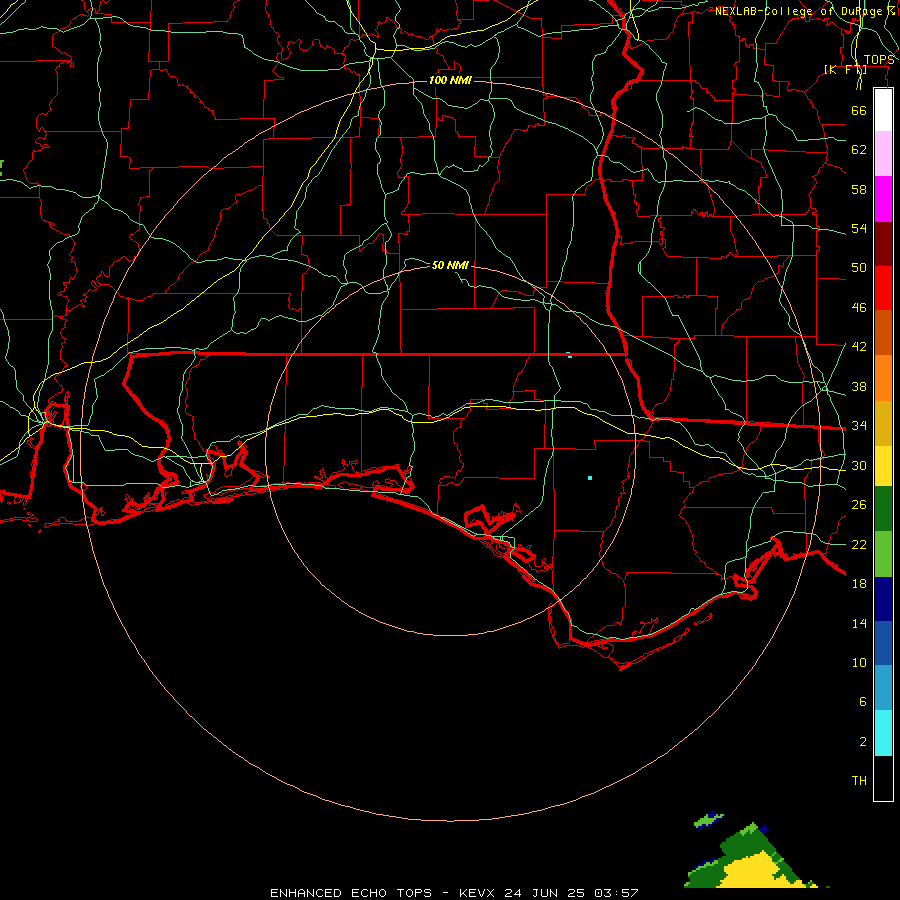Click the yellow legend swatch
This screenshot has height=900, width=900.
[x=883, y=466]
